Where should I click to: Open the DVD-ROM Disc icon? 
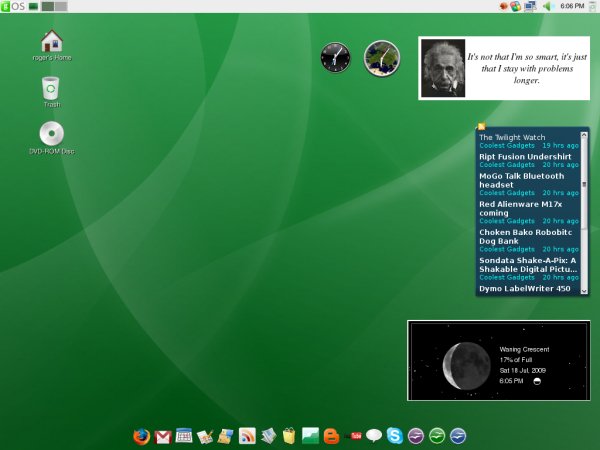click(52, 136)
